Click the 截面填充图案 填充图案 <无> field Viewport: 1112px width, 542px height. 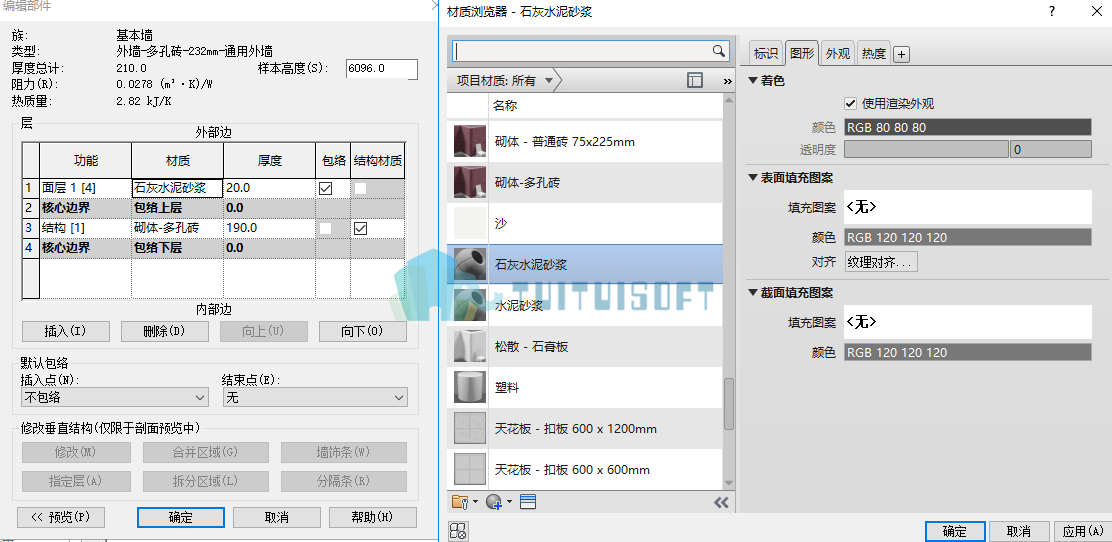point(968,322)
